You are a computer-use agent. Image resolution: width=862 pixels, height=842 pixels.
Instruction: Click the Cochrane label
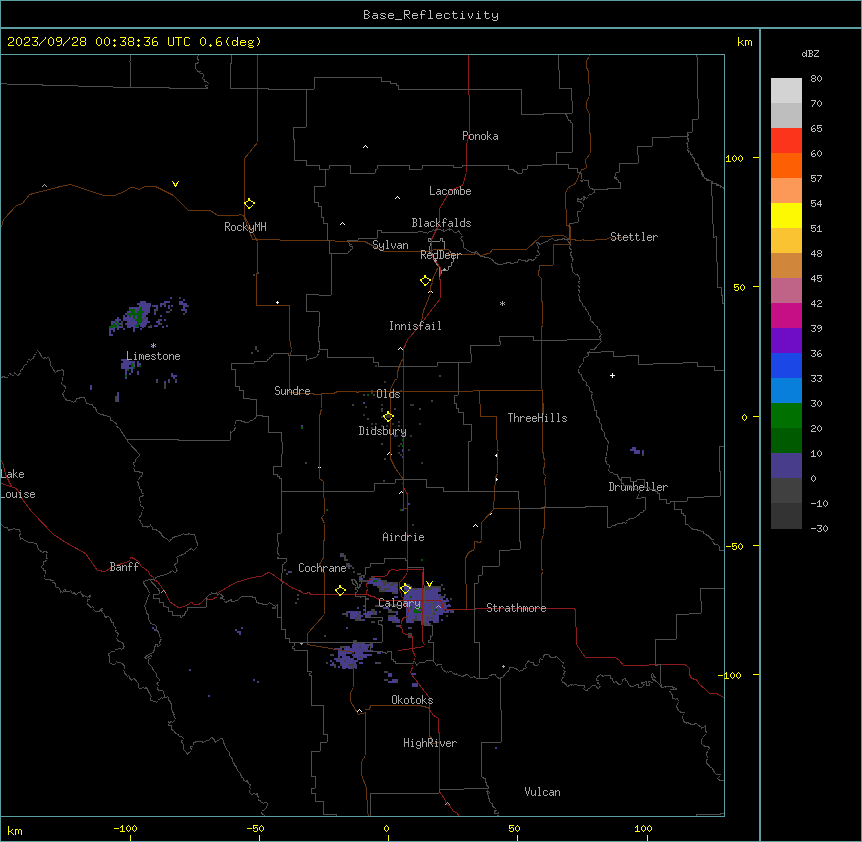(x=322, y=568)
